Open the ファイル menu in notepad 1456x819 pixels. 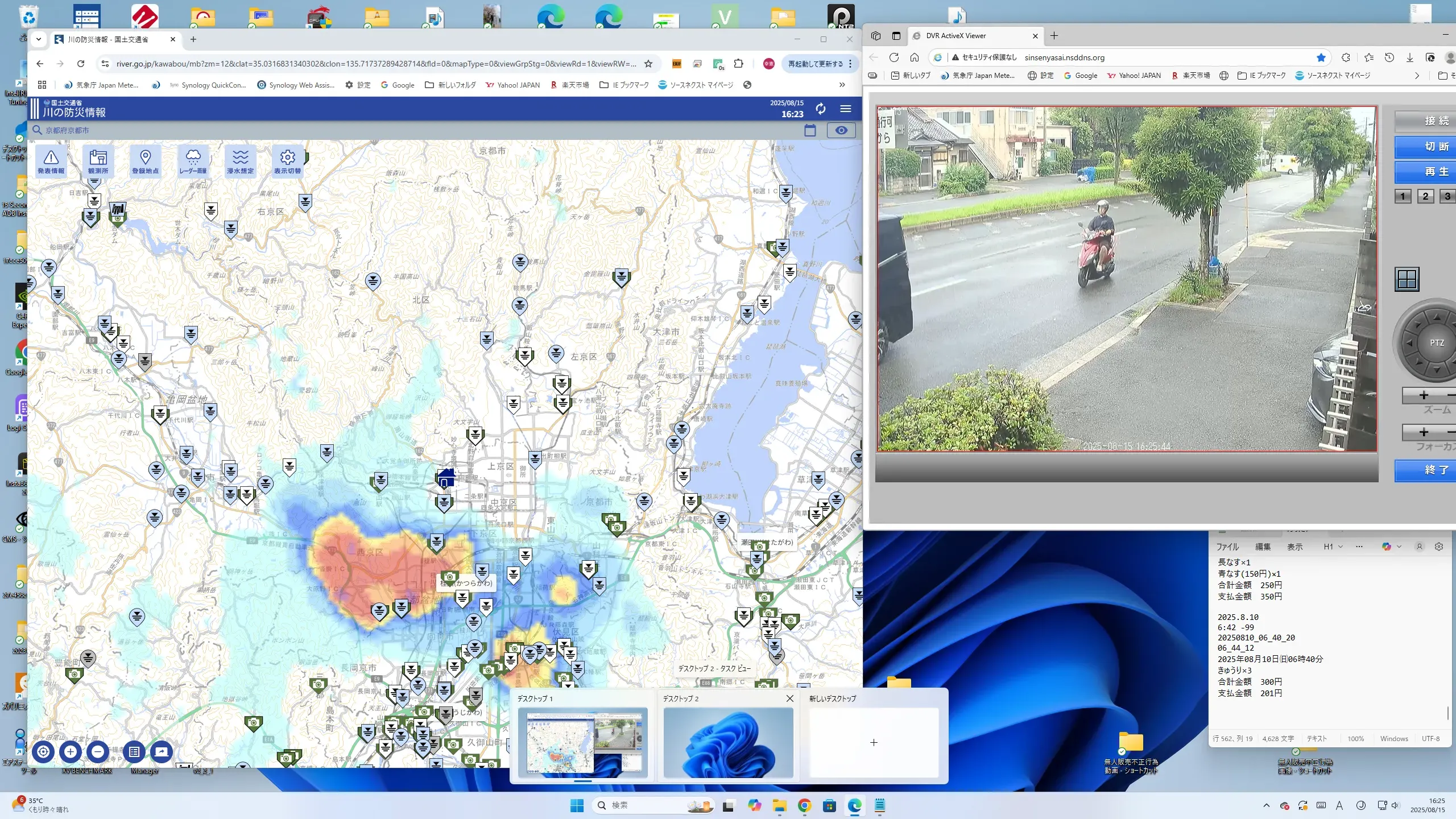click(1227, 547)
